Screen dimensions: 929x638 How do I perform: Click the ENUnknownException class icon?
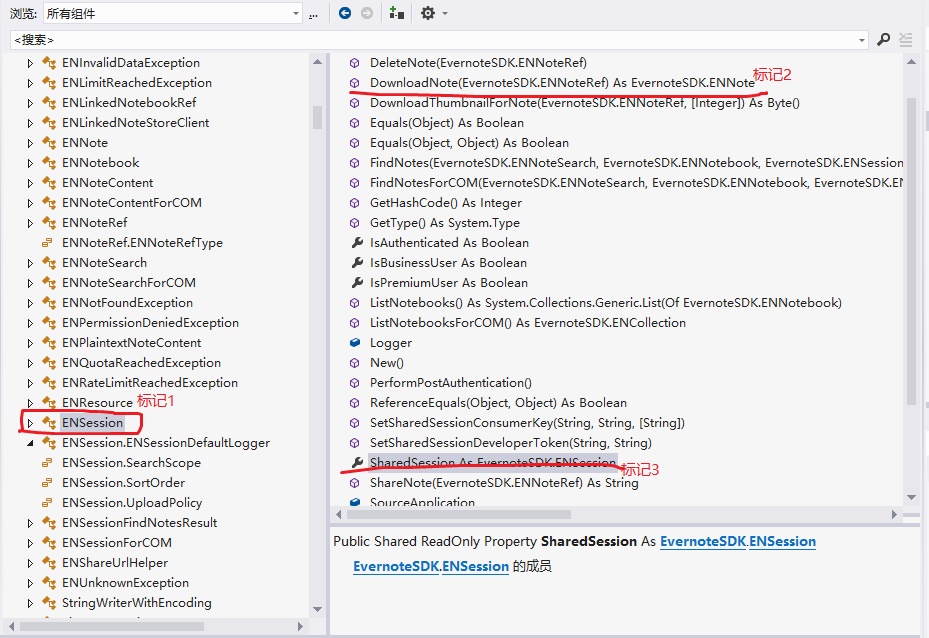(49, 583)
